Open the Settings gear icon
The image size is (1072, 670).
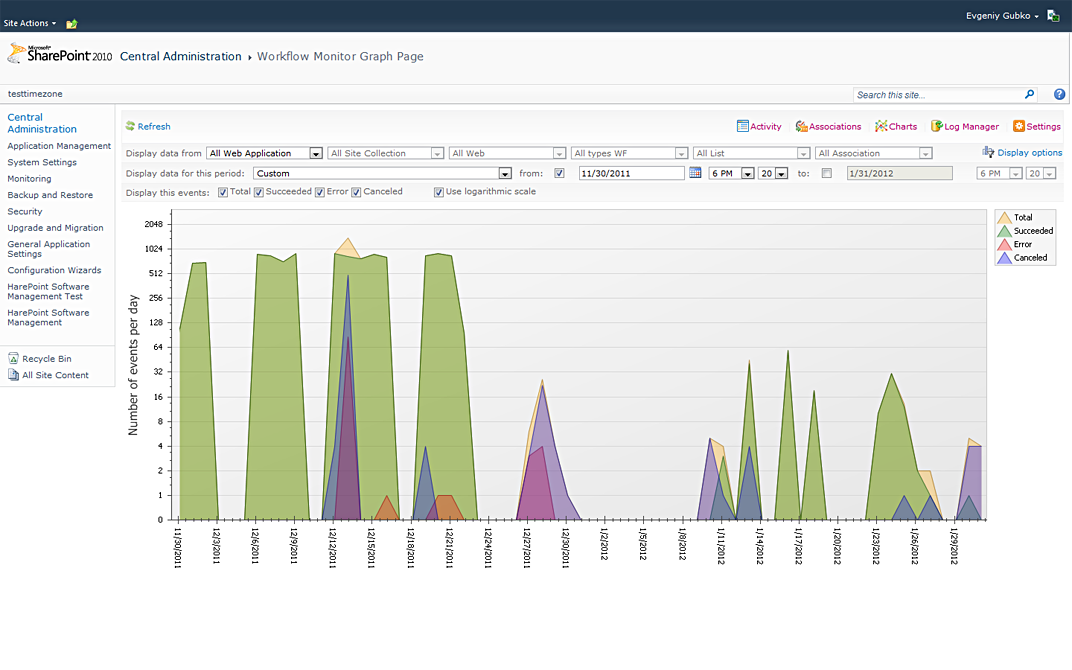pyautogui.click(x=1018, y=127)
